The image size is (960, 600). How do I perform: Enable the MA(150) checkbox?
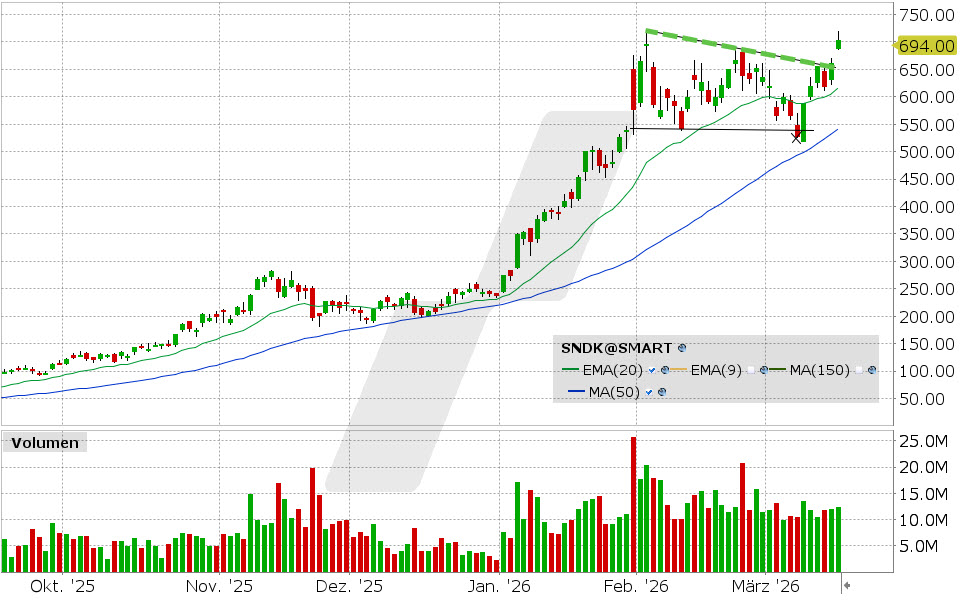point(858,370)
